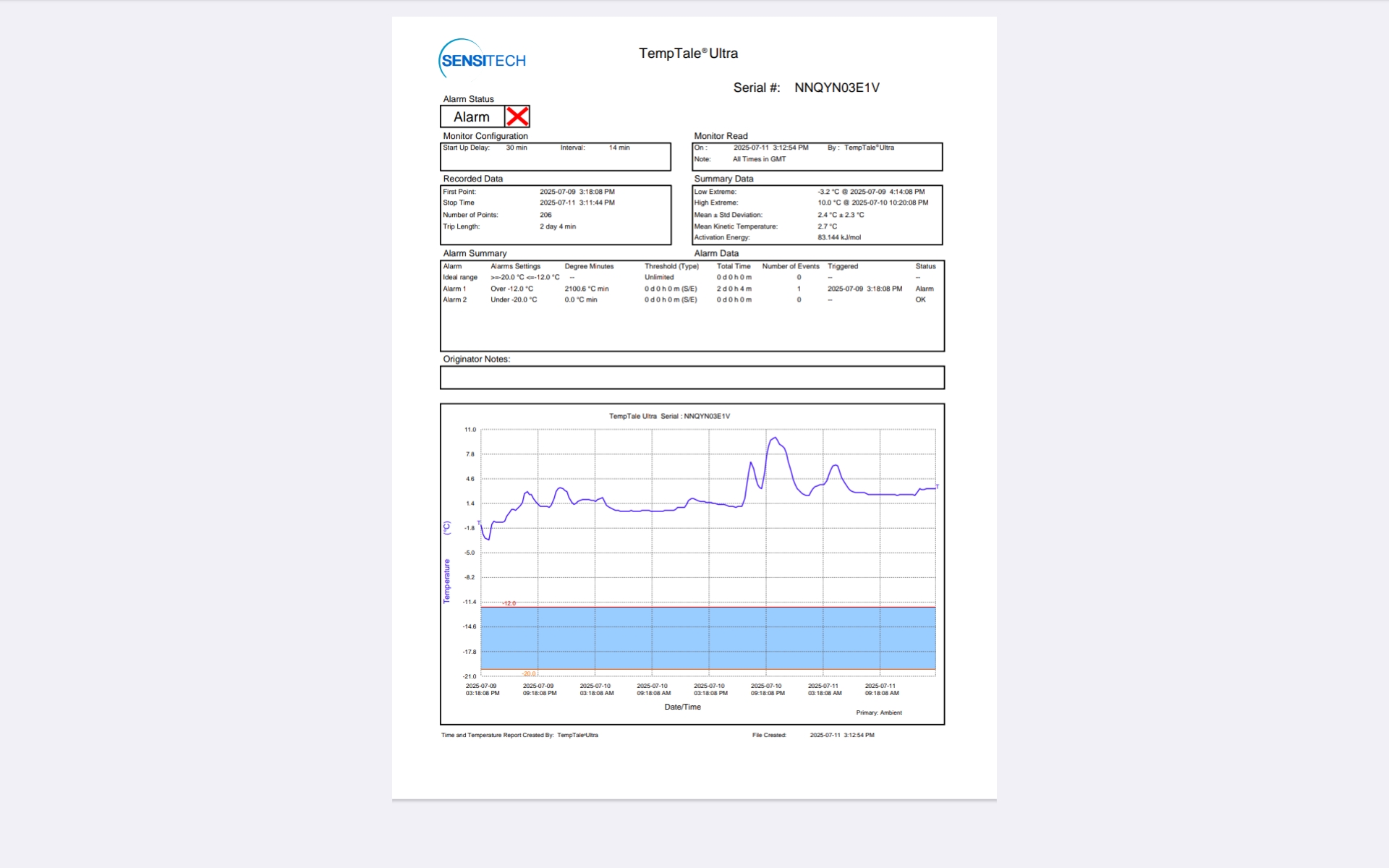Click the Alarm 1 row label
1389x868 pixels.
click(x=454, y=289)
